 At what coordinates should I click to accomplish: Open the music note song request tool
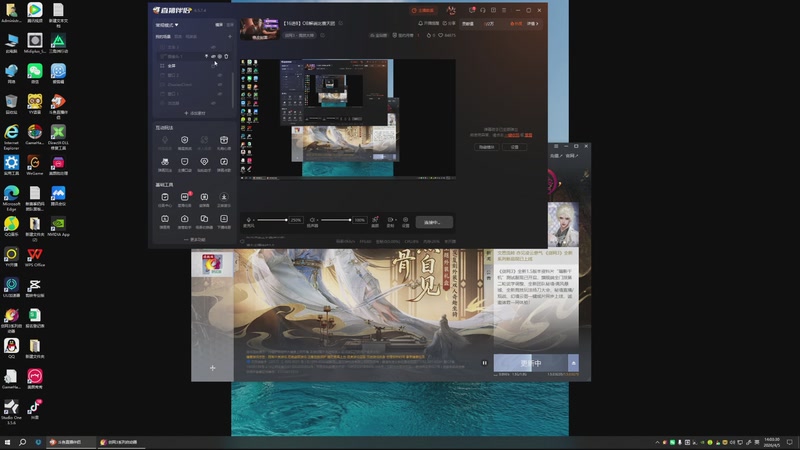point(223,164)
